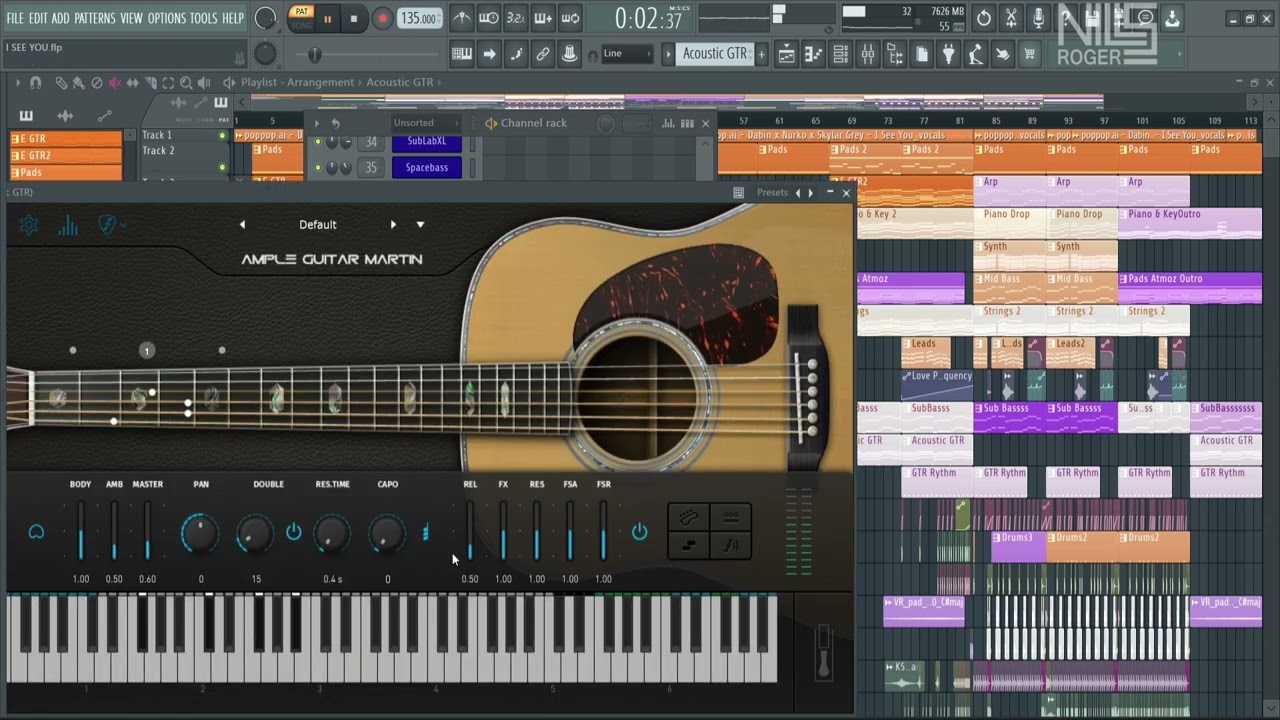Stop playback with the transport stop button
The image size is (1280, 720).
click(x=353, y=18)
